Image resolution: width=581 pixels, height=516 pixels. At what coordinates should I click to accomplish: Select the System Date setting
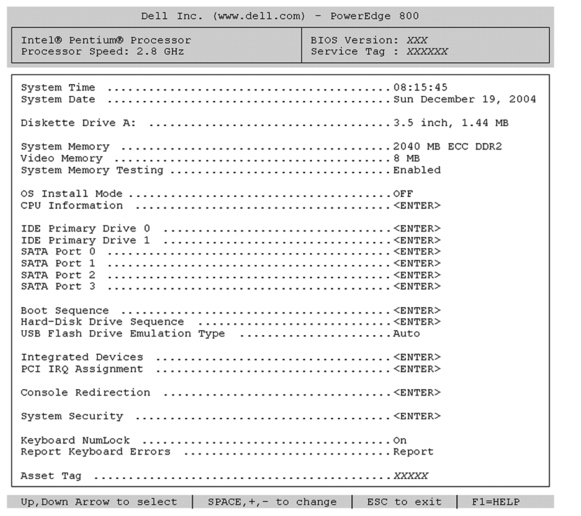point(278,99)
